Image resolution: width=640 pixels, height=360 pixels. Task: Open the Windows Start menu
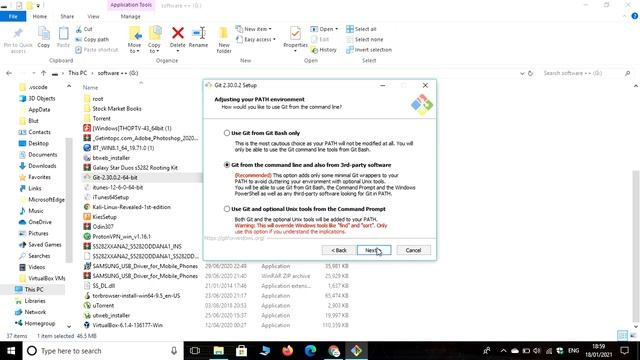click(x=11, y=351)
